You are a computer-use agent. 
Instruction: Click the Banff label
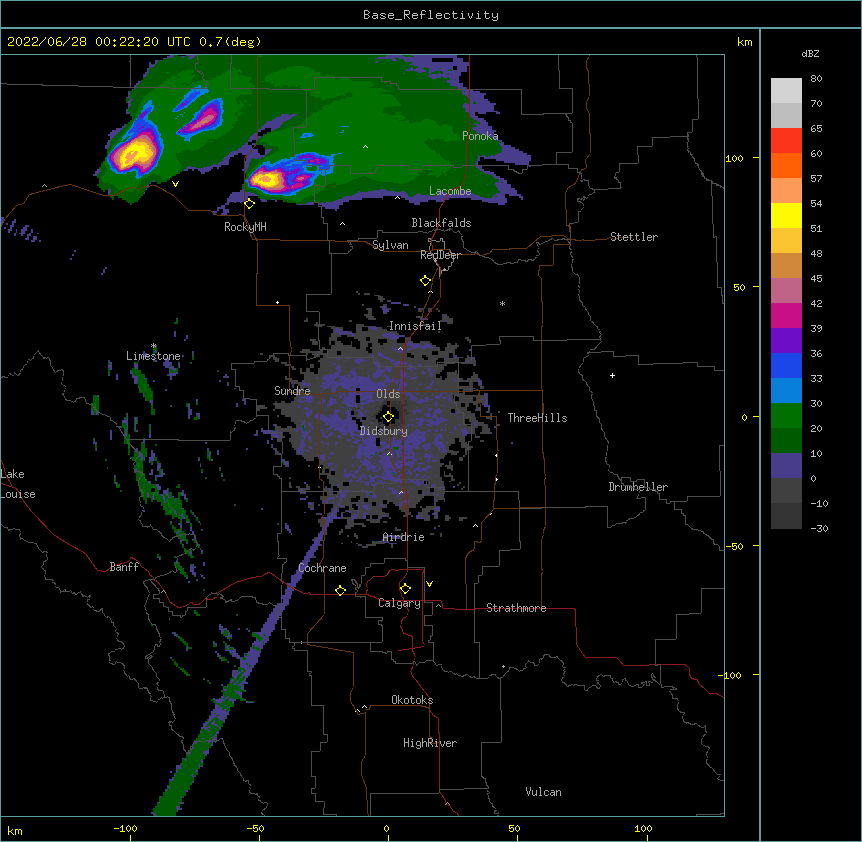pyautogui.click(x=124, y=567)
